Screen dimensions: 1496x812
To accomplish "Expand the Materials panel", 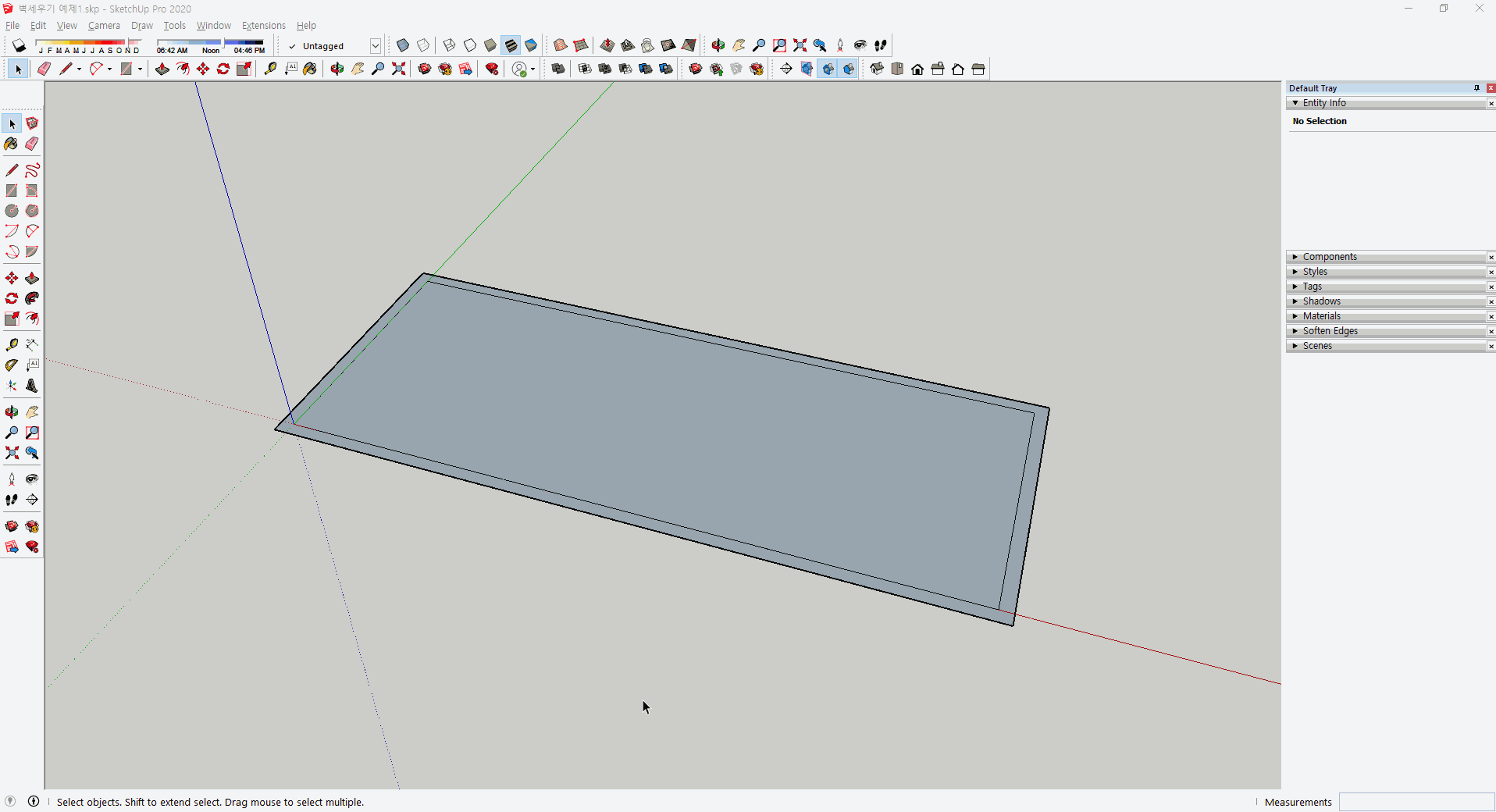I will (x=1295, y=316).
